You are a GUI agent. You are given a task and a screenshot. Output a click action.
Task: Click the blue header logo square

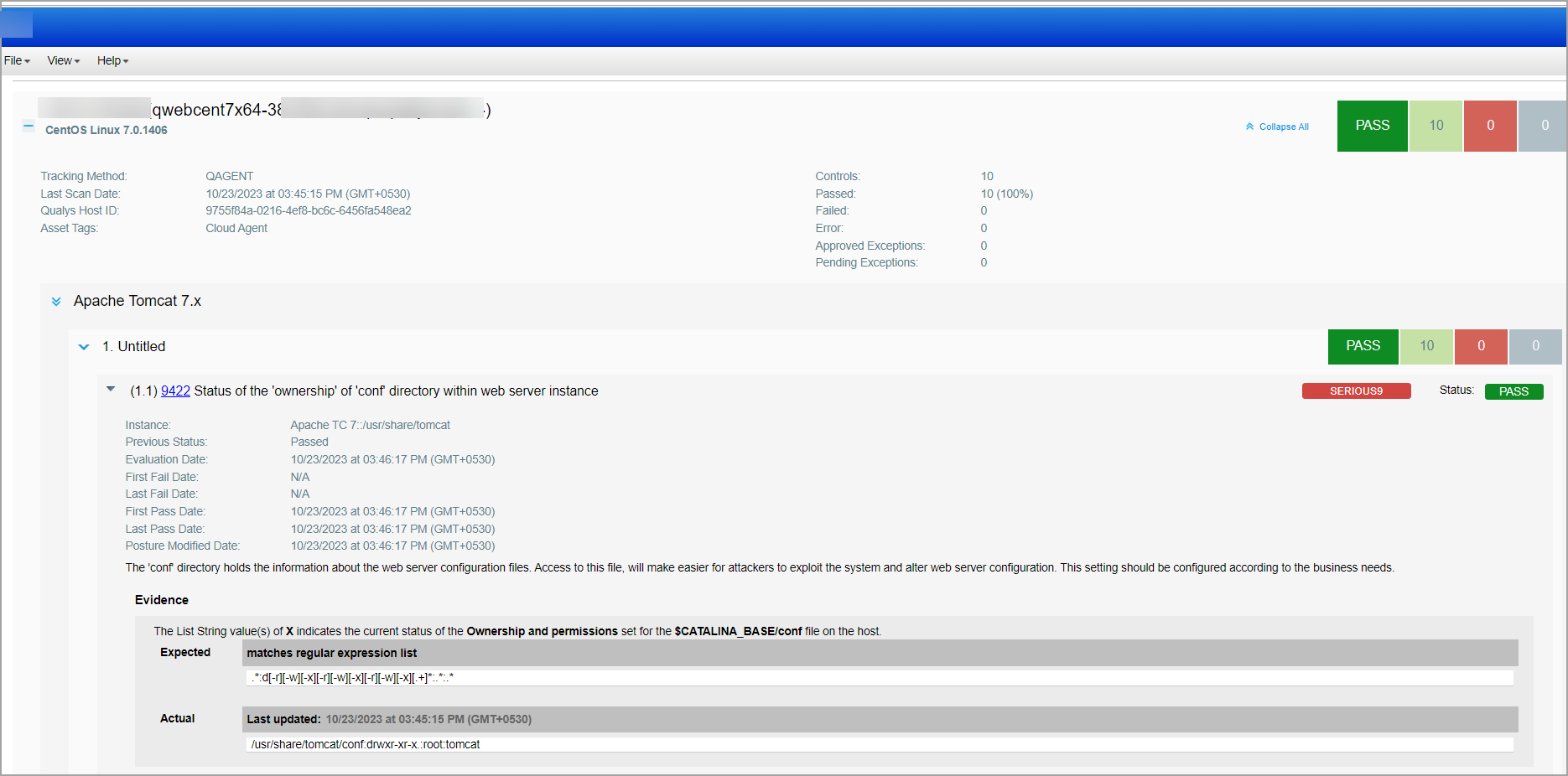tap(17, 24)
